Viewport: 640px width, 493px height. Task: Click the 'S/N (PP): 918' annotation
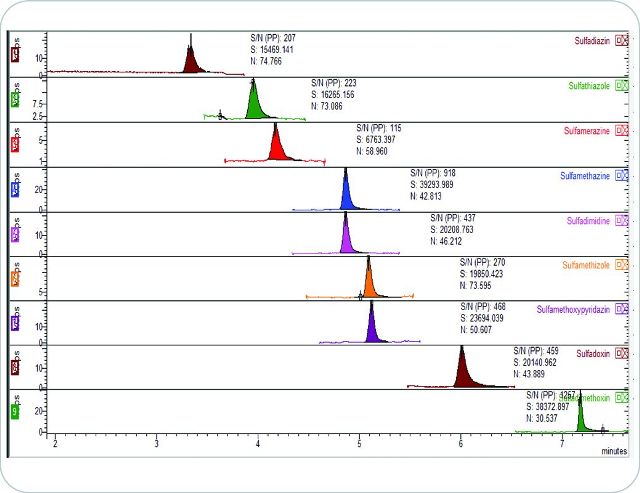click(433, 173)
